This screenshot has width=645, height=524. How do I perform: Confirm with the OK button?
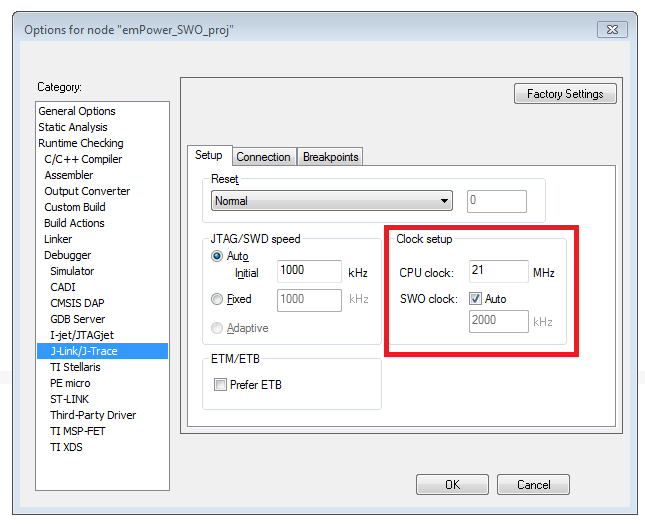click(452, 484)
